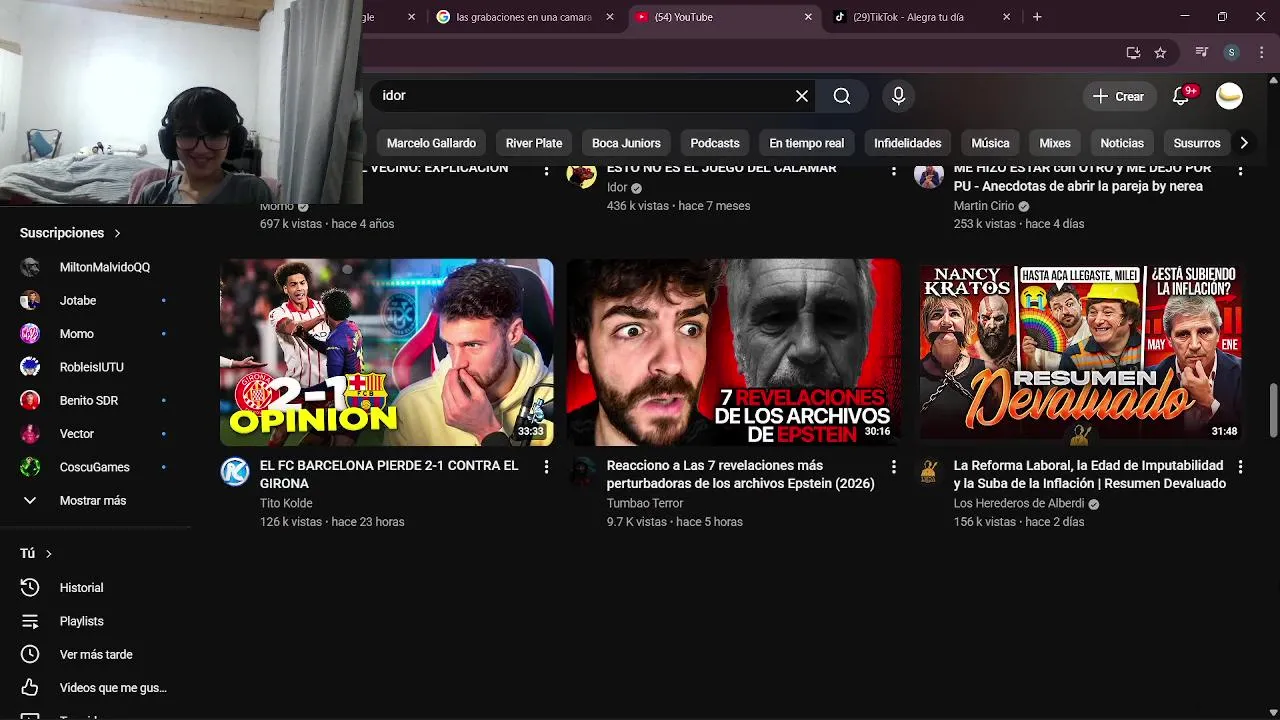Select the (54) YouTube tab
1280x720 pixels.
click(724, 17)
